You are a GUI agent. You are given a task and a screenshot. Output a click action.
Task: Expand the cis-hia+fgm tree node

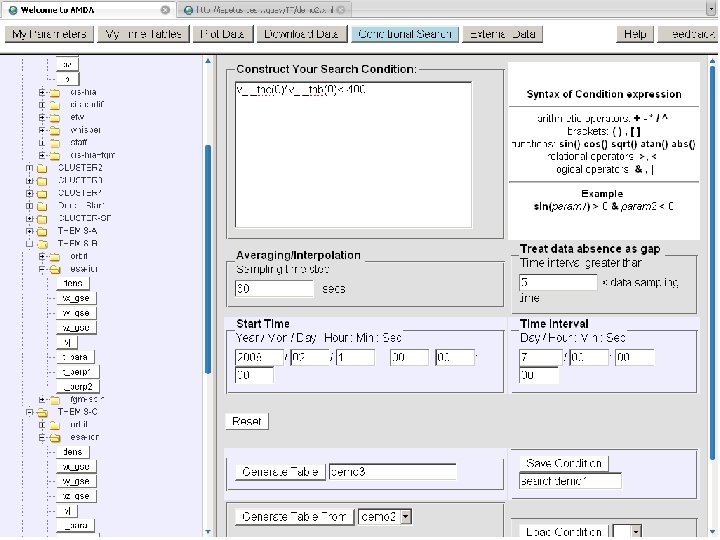click(42, 156)
